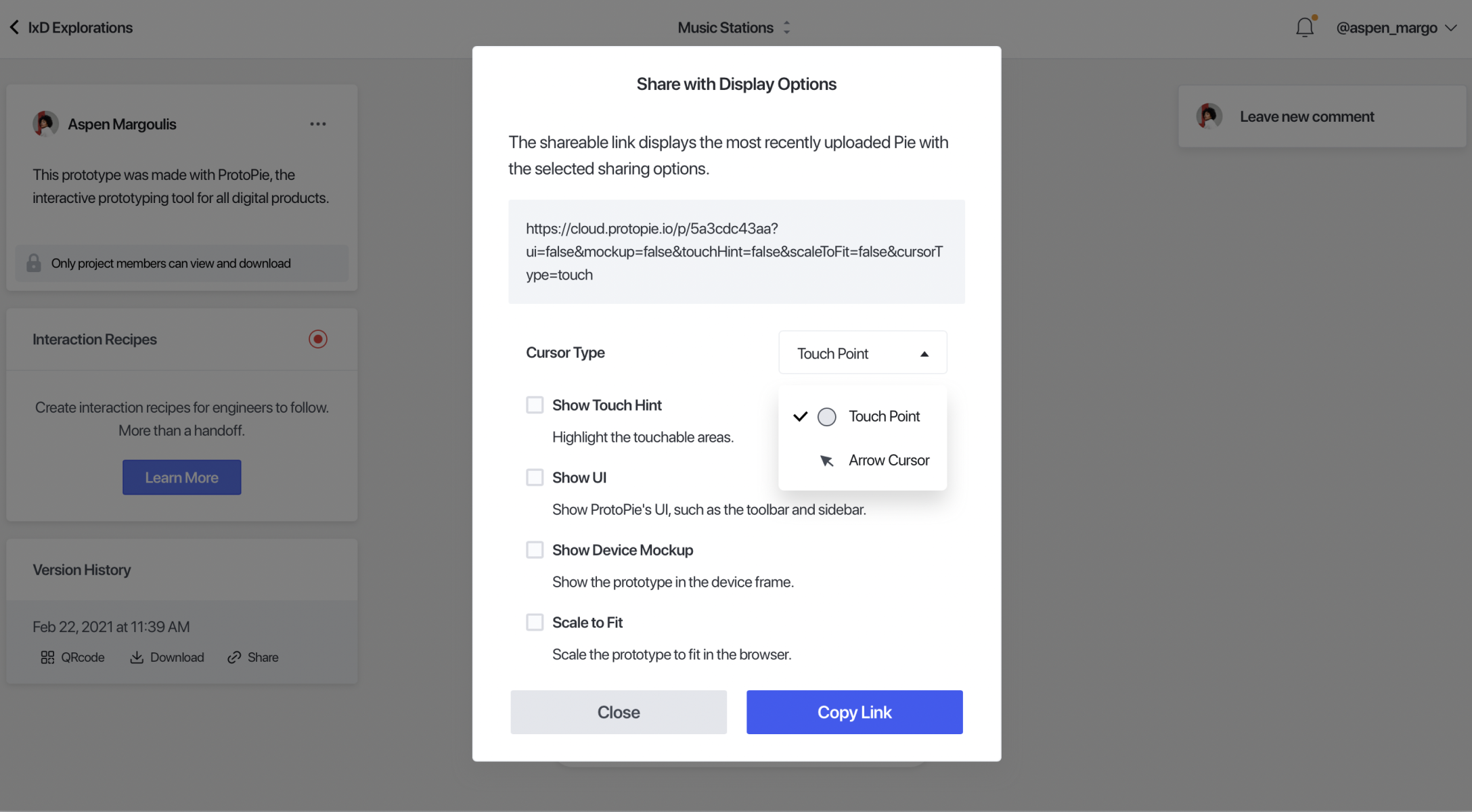The width and height of the screenshot is (1472, 812).
Task: Choose the Touch Point option
Action: [x=862, y=416]
